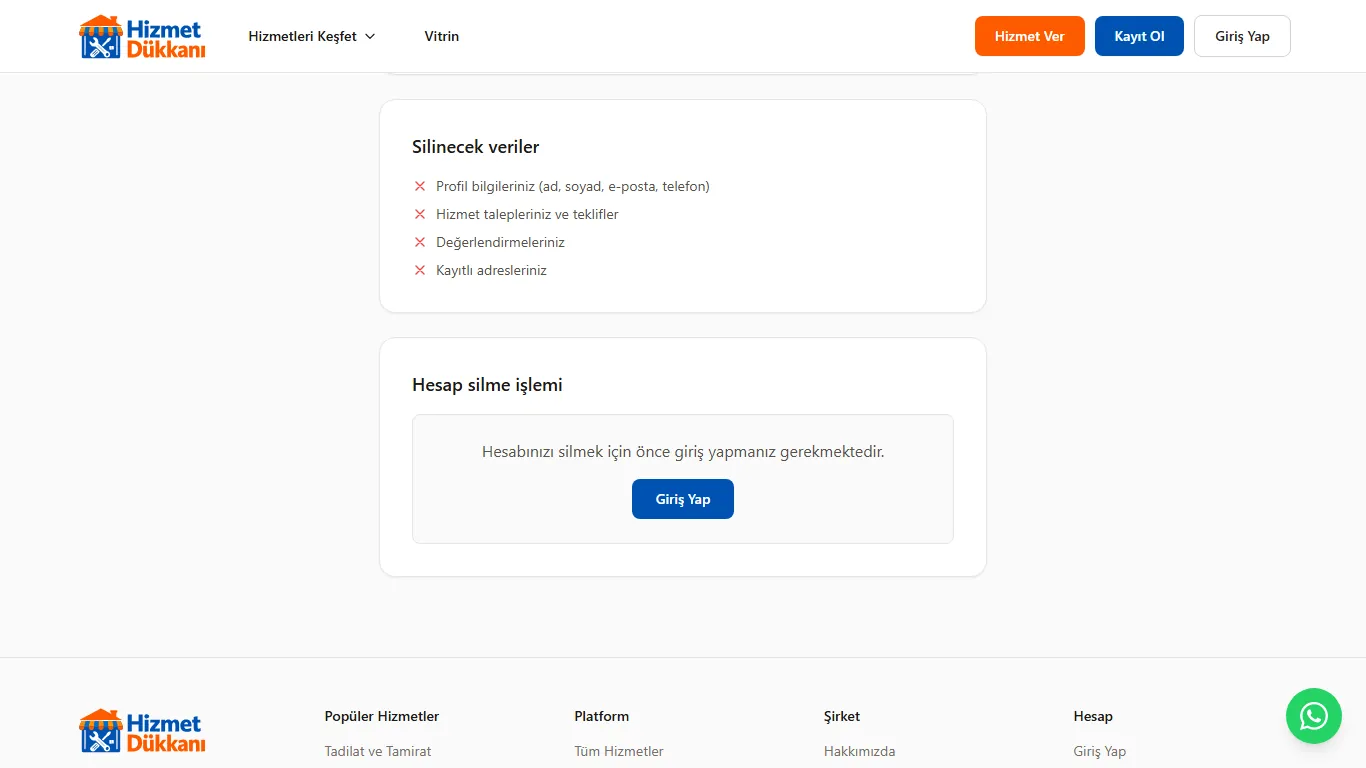Click the footer Giriş Yap link

(1100, 751)
